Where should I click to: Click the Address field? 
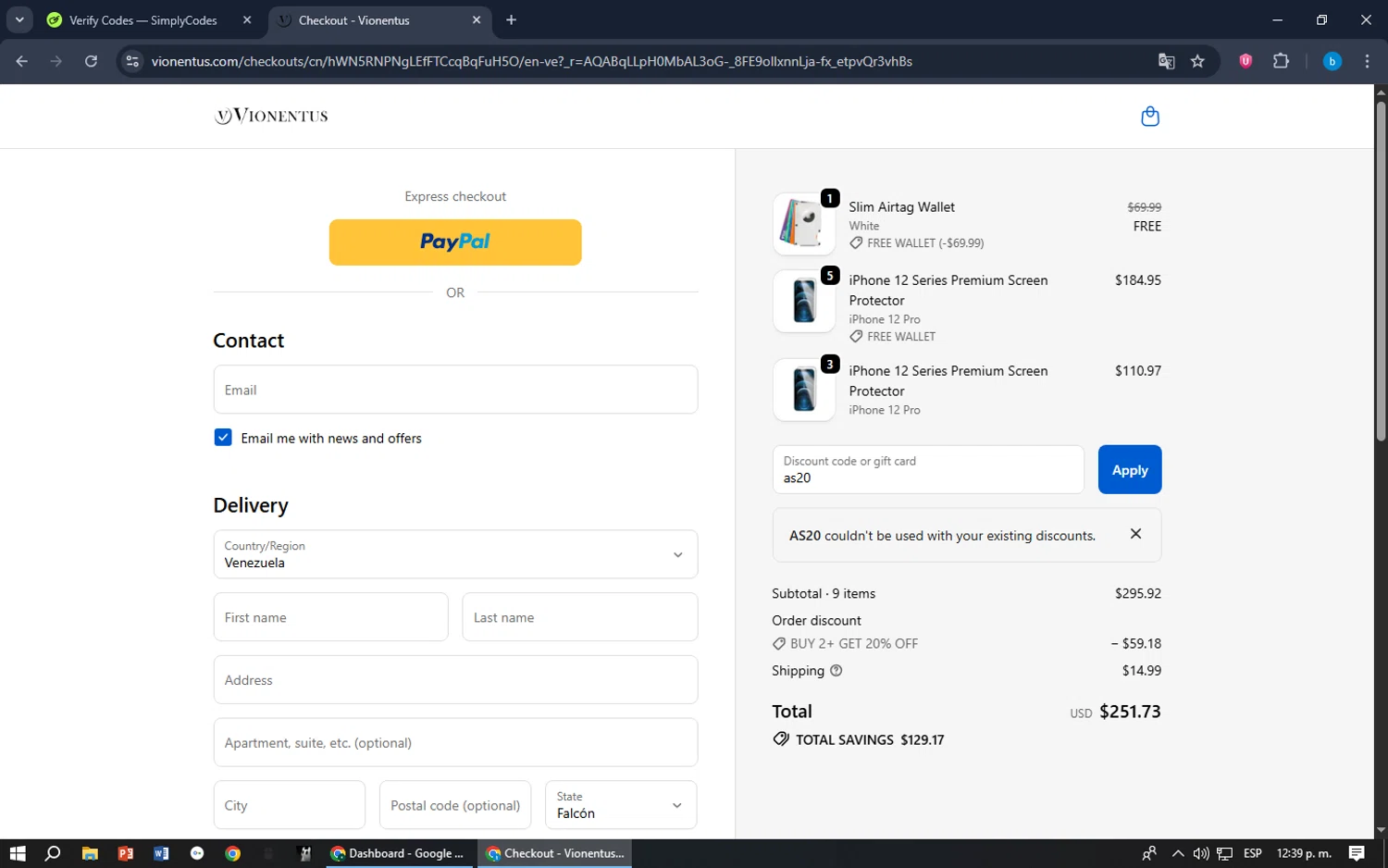point(455,680)
